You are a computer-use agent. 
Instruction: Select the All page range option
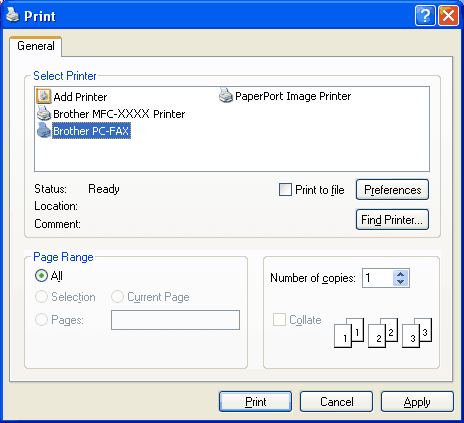(x=41, y=276)
